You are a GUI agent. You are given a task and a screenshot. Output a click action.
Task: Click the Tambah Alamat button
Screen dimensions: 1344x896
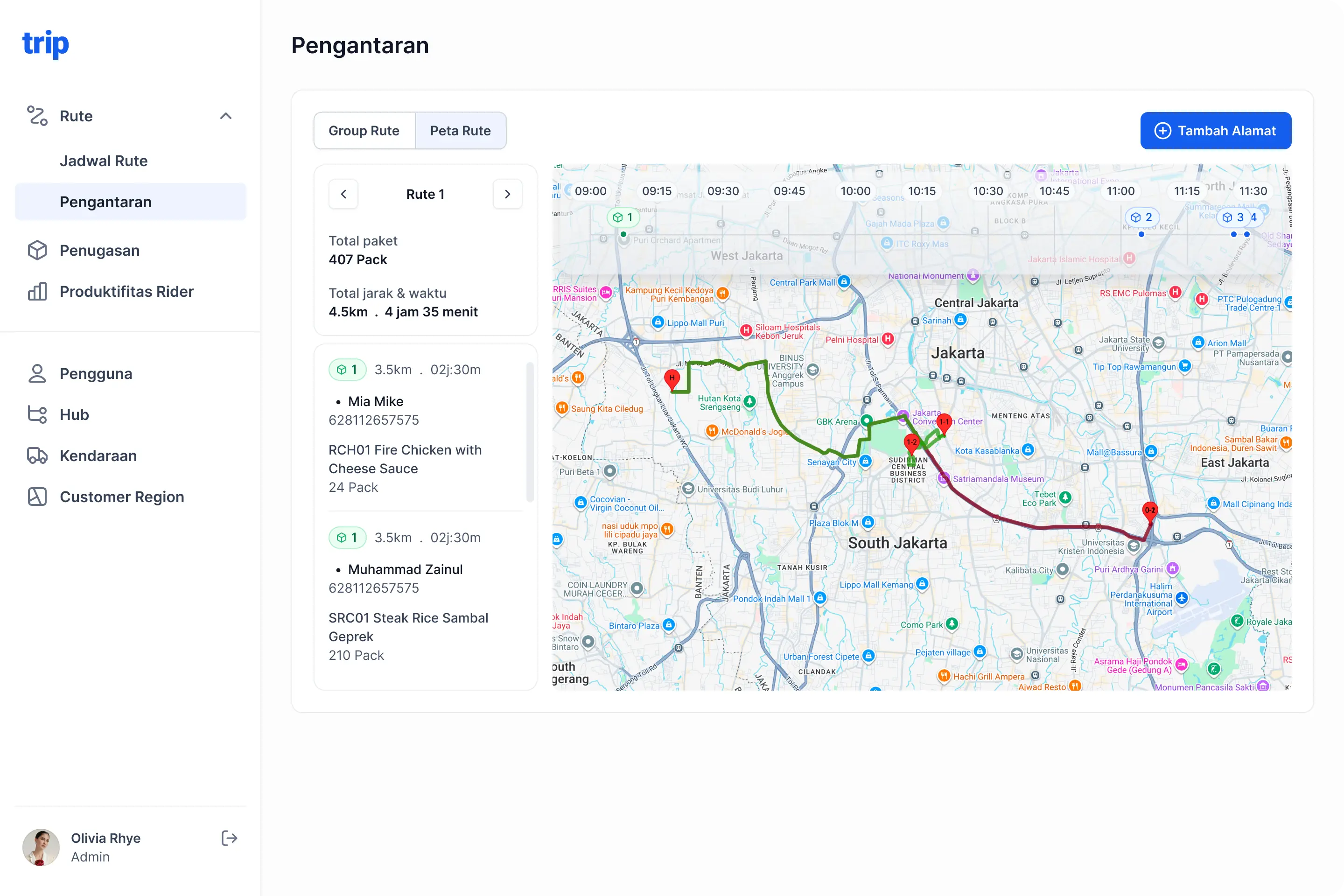pos(1215,131)
